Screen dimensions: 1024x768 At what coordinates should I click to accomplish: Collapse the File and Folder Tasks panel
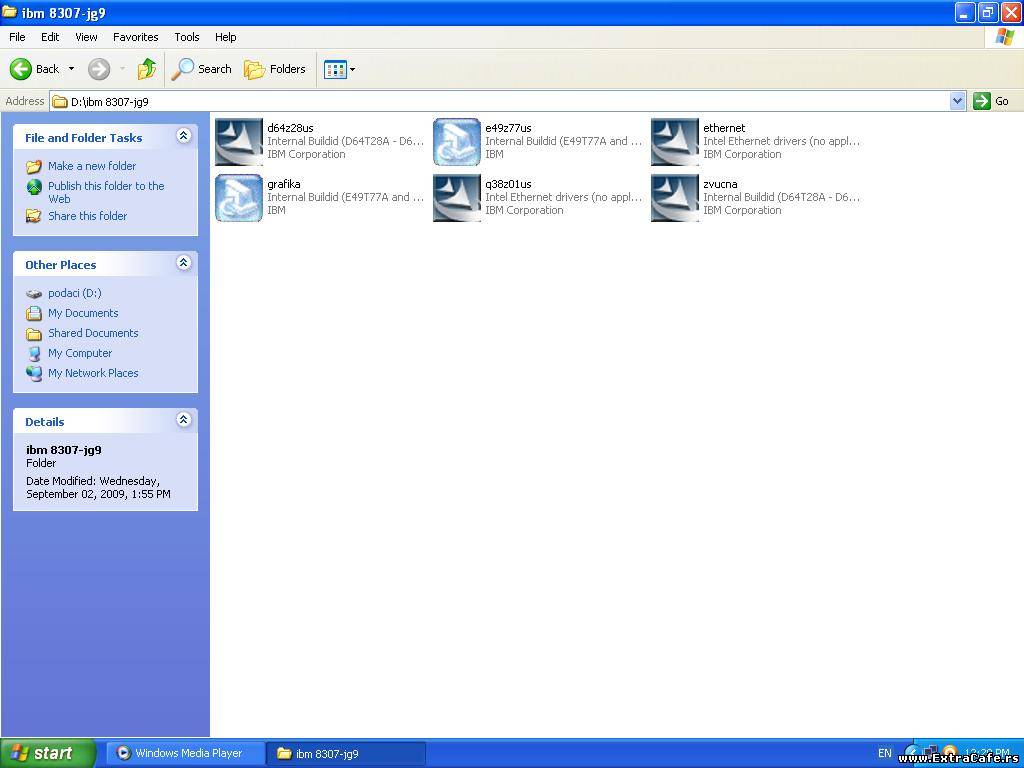(184, 135)
